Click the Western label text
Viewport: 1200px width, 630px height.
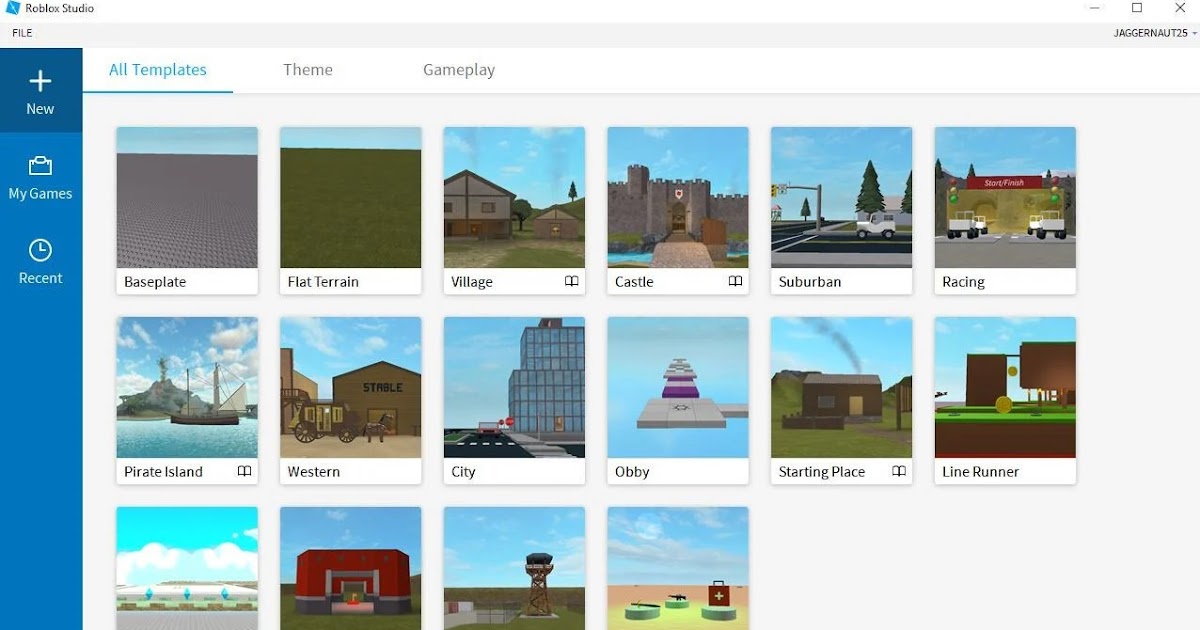coord(314,472)
